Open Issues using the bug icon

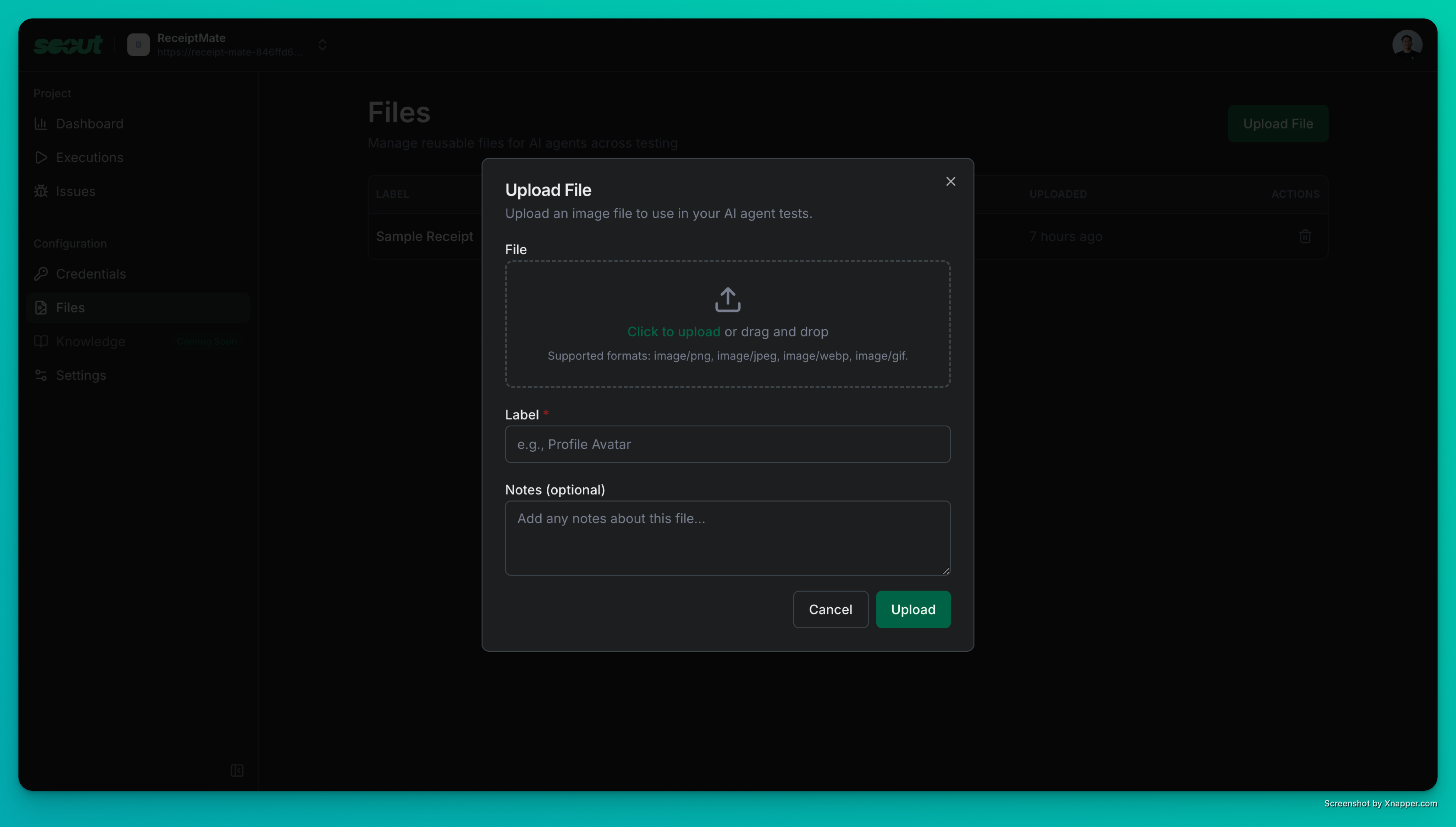pos(41,191)
